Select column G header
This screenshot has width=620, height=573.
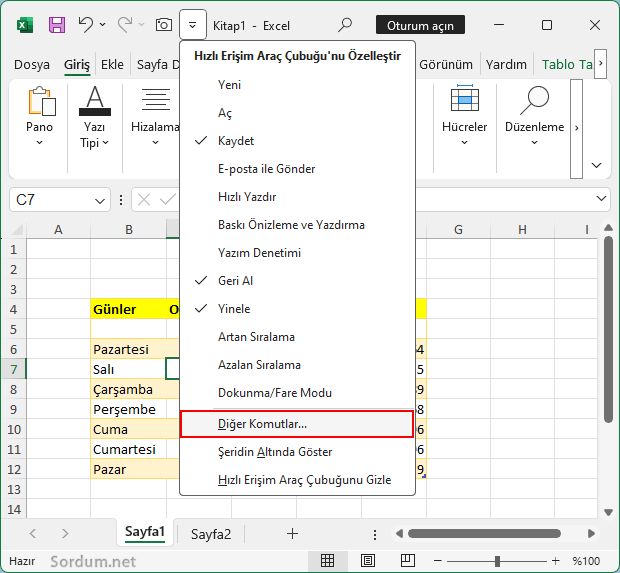(458, 229)
